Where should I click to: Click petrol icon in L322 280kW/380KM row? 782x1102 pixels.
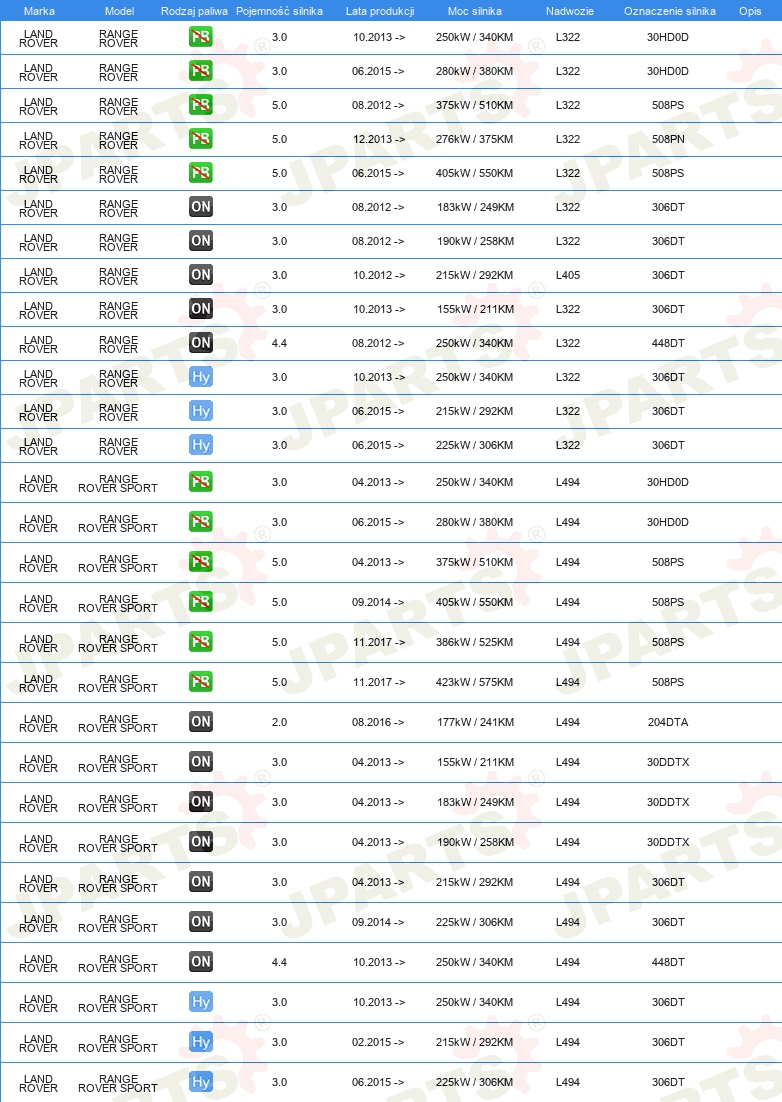pos(201,70)
